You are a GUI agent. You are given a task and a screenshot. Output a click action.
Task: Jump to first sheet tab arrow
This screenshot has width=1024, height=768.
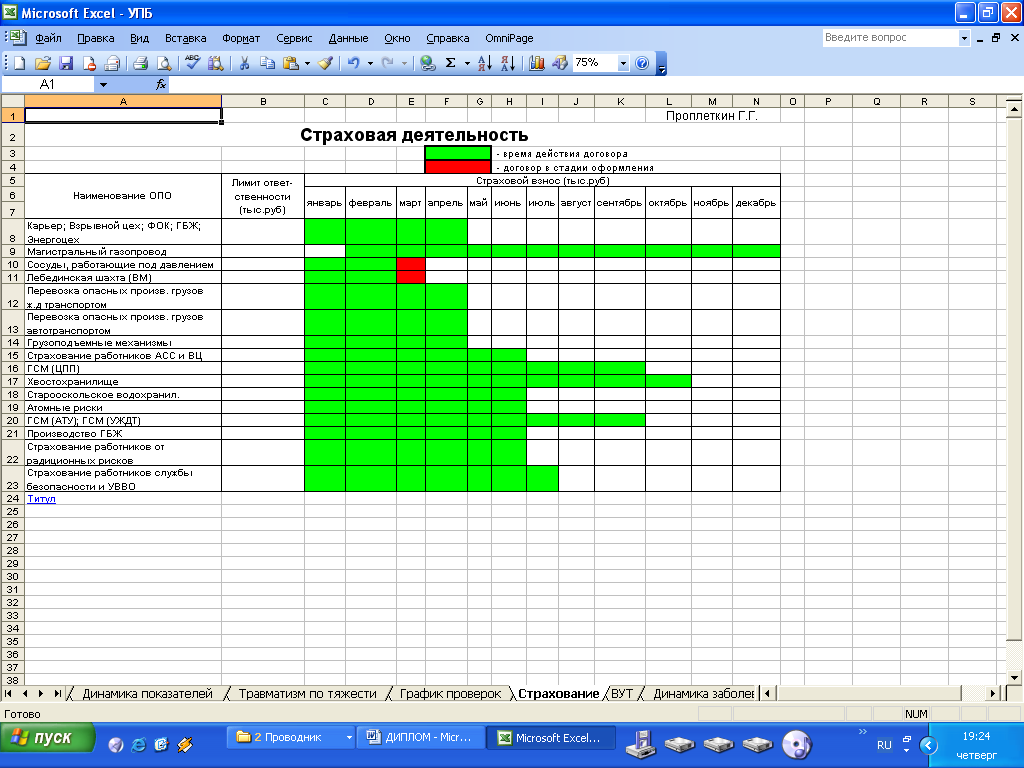point(8,694)
